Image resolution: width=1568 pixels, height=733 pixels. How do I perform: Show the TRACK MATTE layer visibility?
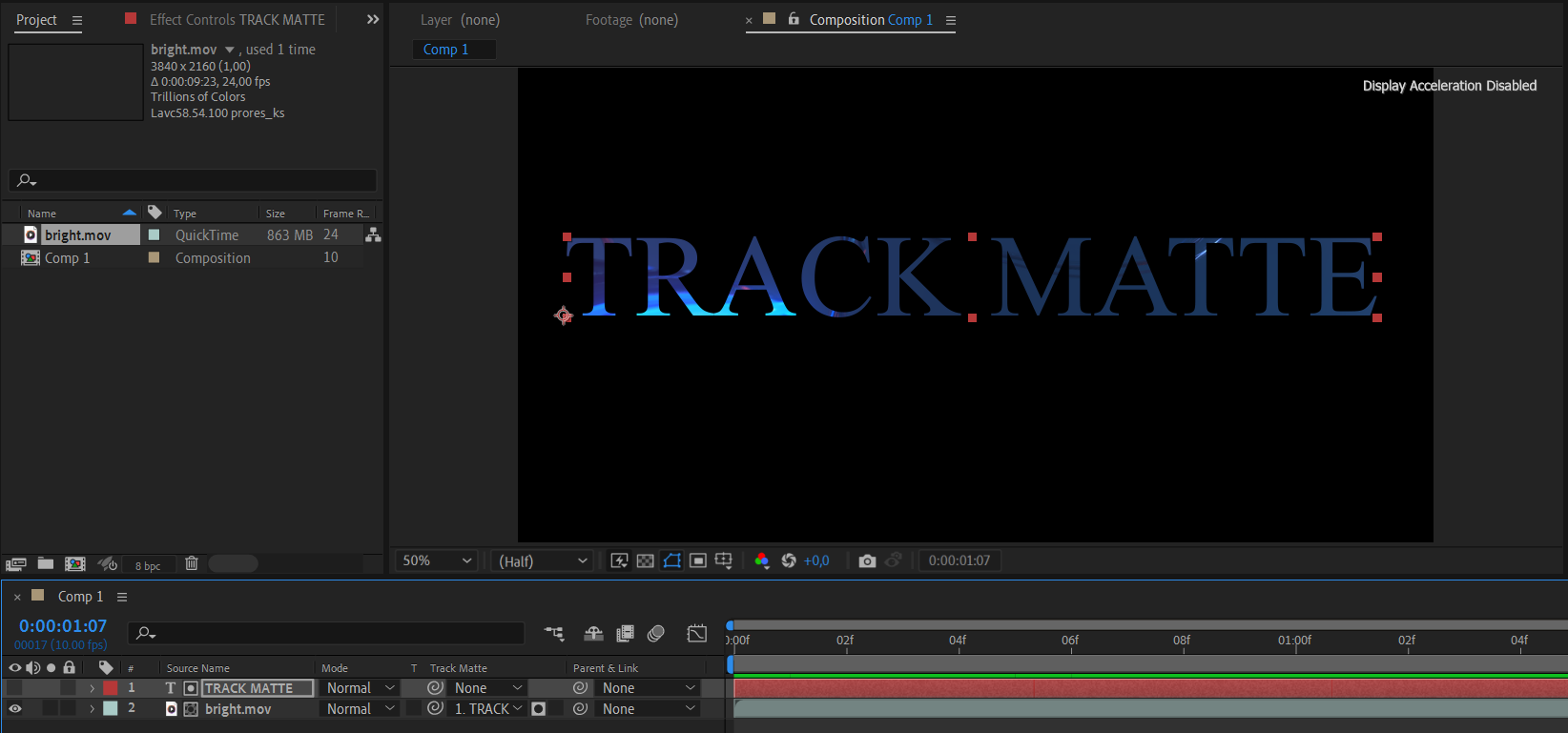[15, 688]
